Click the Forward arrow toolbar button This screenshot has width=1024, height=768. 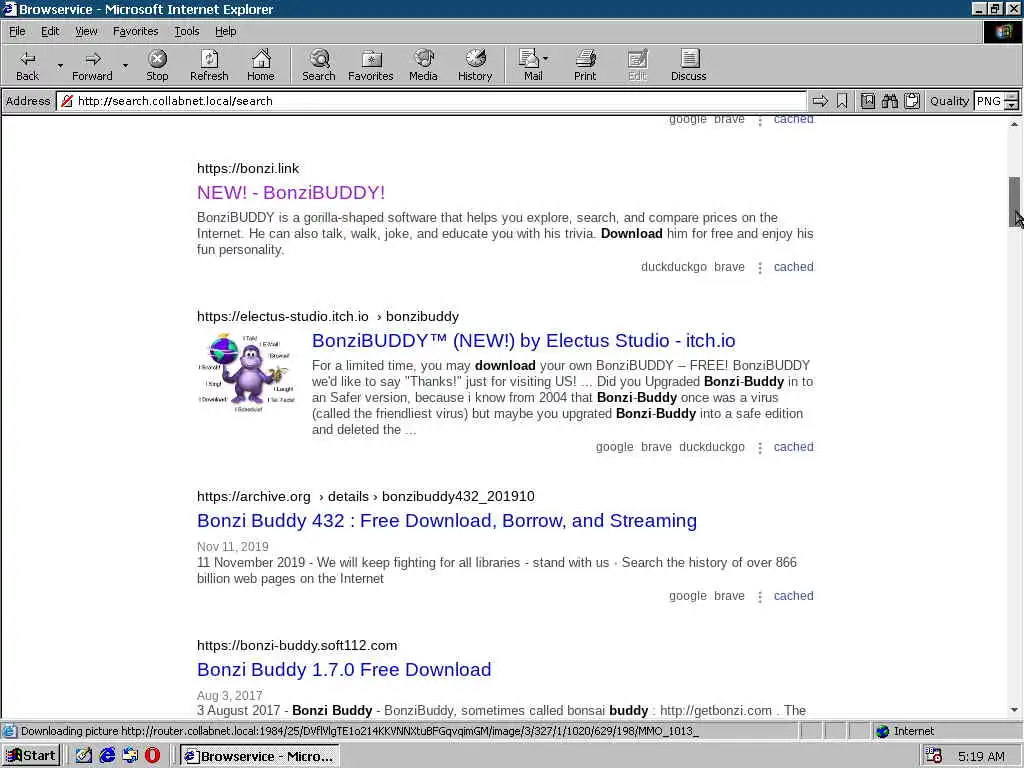coord(92,65)
